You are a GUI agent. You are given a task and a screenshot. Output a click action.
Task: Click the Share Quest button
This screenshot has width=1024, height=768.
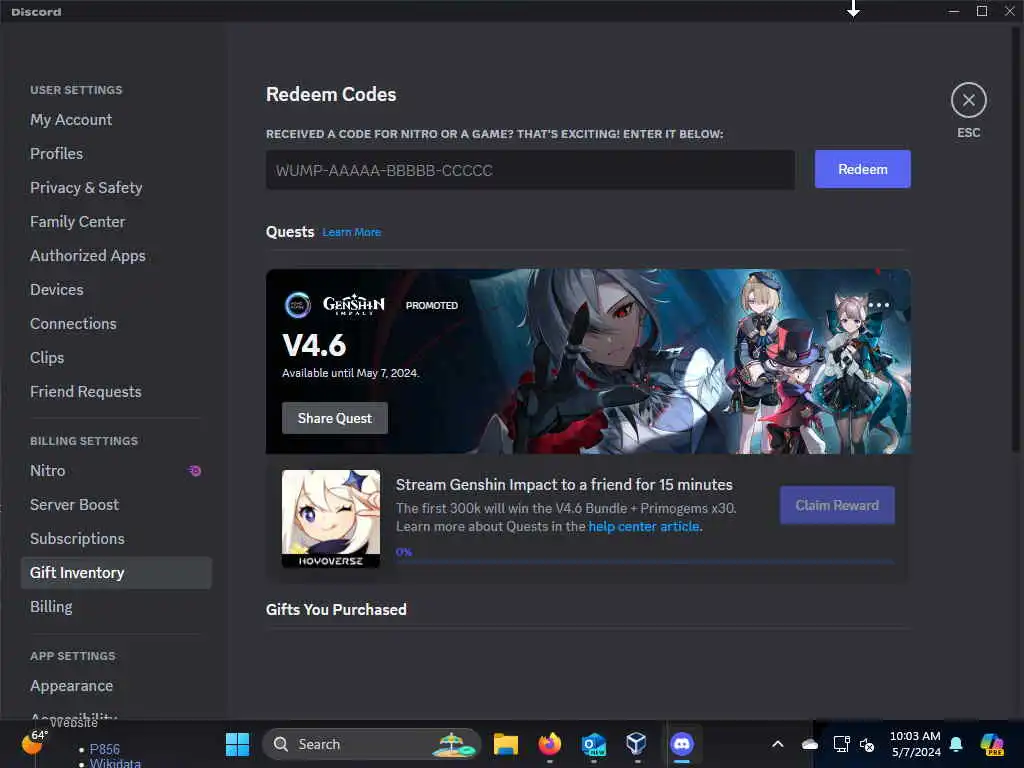[x=334, y=418]
